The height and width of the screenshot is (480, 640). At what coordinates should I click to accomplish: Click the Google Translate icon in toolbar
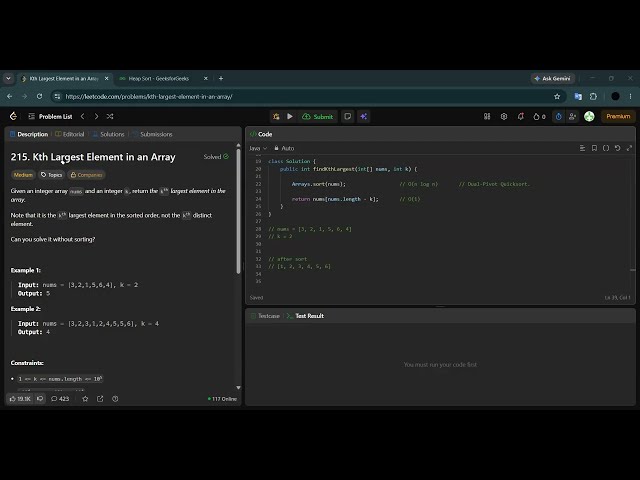coord(578,97)
